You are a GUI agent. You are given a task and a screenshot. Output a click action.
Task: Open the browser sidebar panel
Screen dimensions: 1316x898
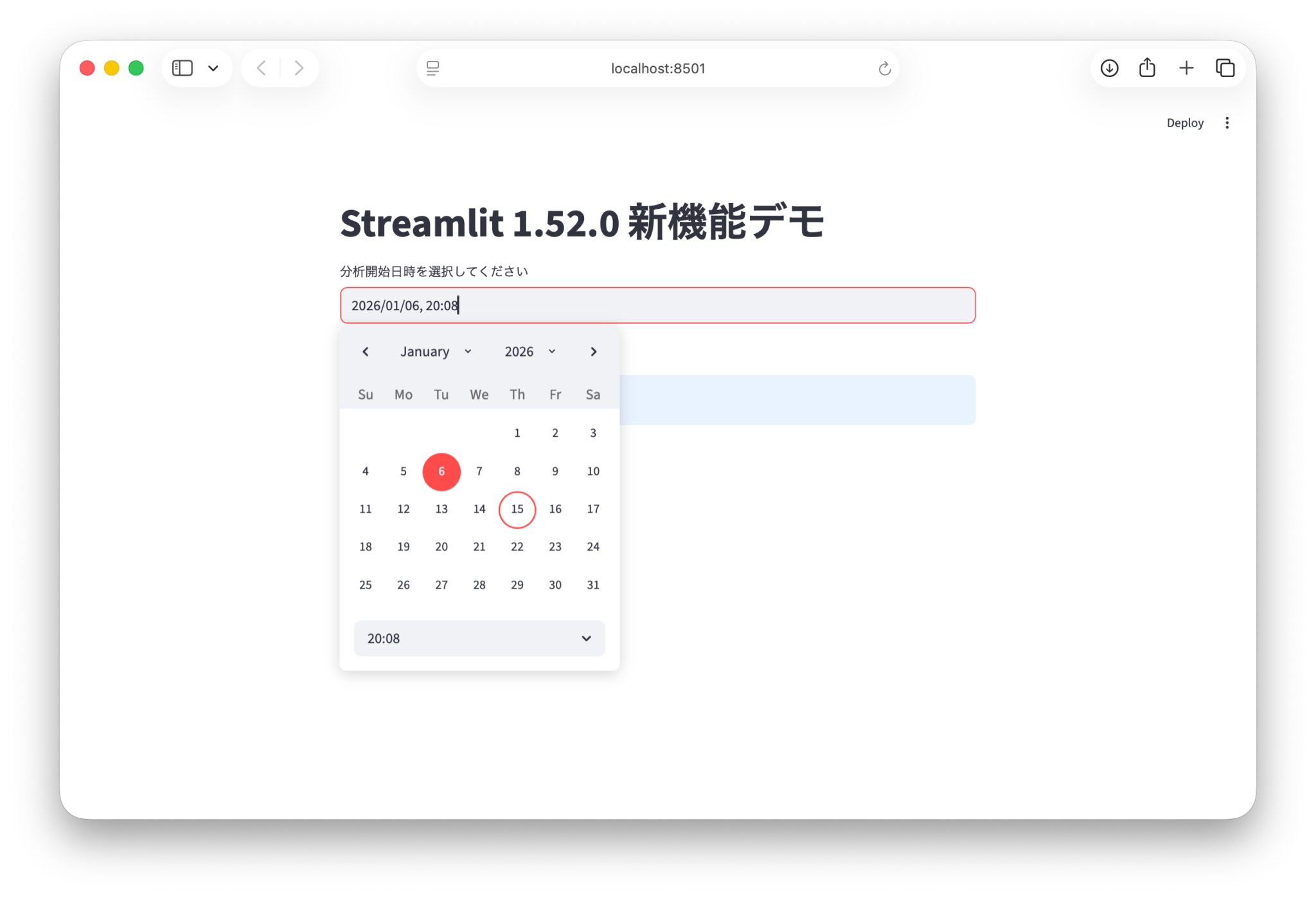[182, 67]
